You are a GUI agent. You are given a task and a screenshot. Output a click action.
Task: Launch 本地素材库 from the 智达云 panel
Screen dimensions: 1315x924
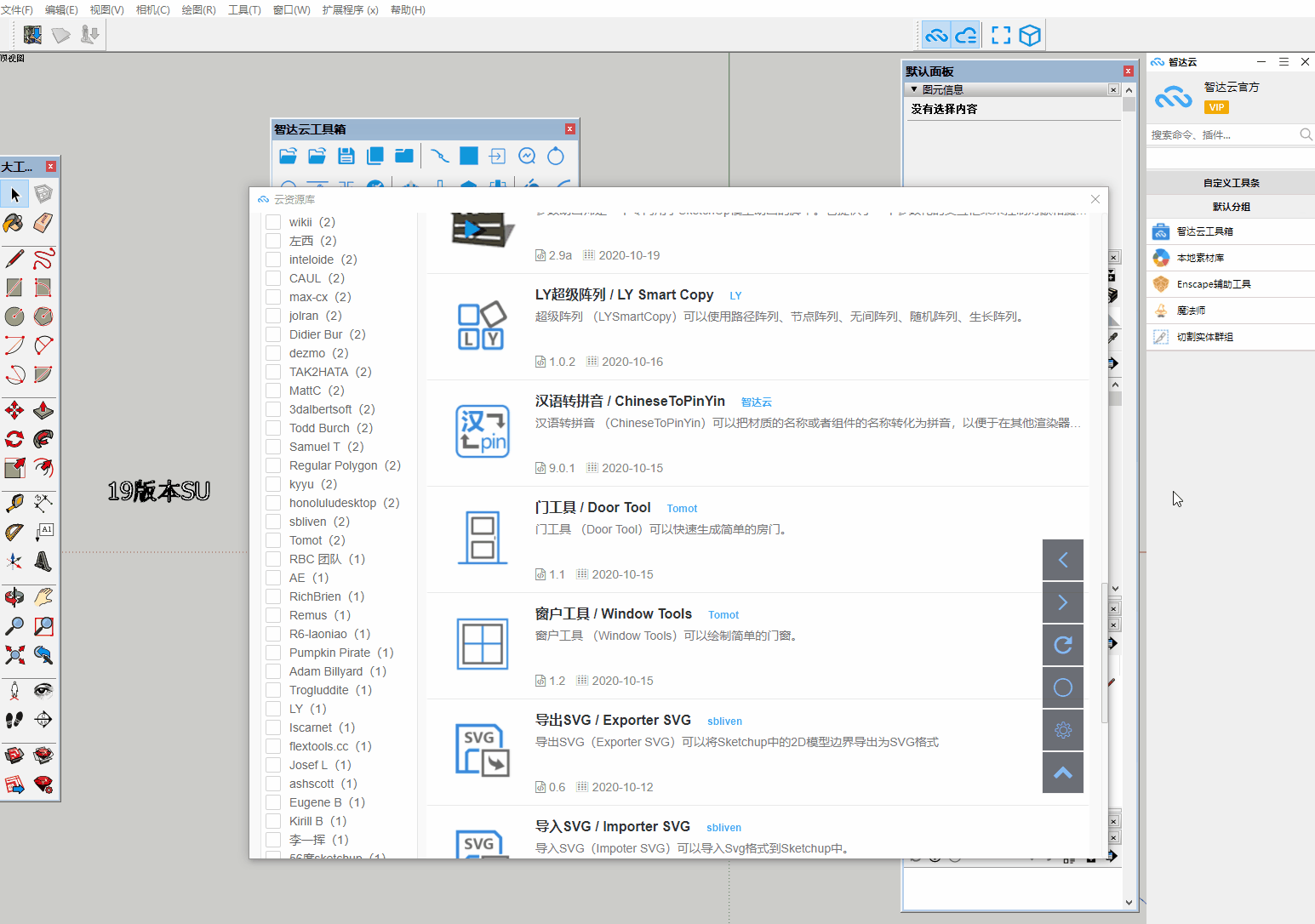pos(1200,258)
